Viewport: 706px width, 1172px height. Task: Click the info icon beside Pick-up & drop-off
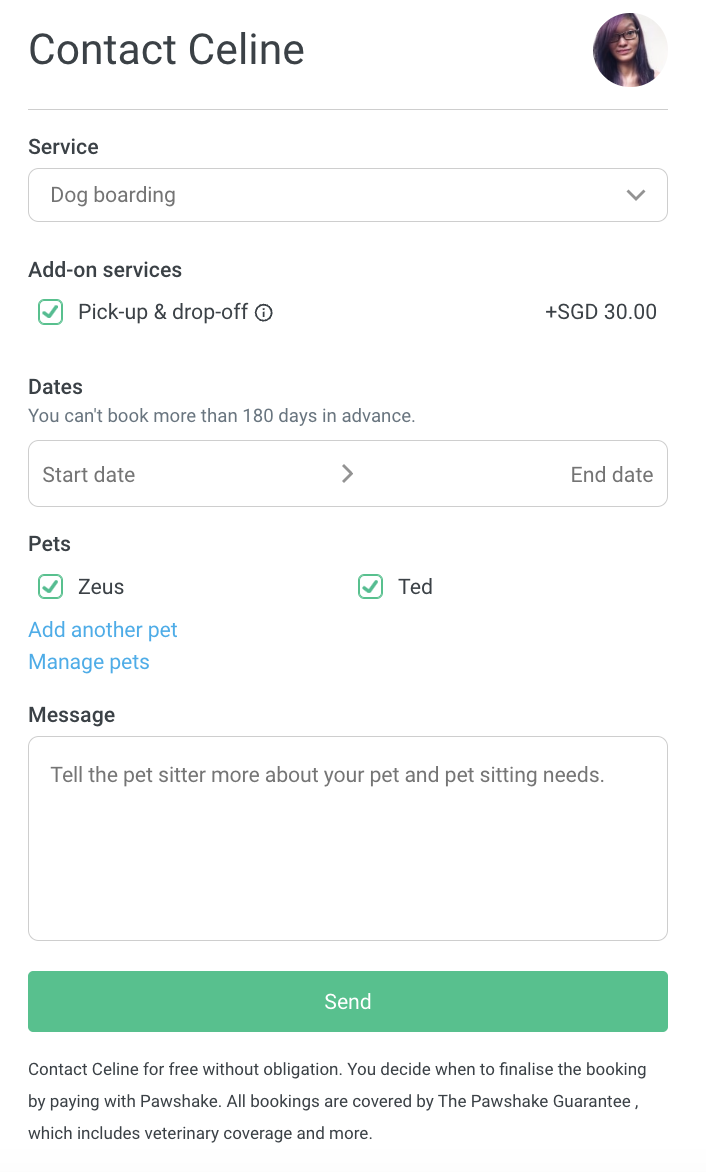pyautogui.click(x=264, y=313)
